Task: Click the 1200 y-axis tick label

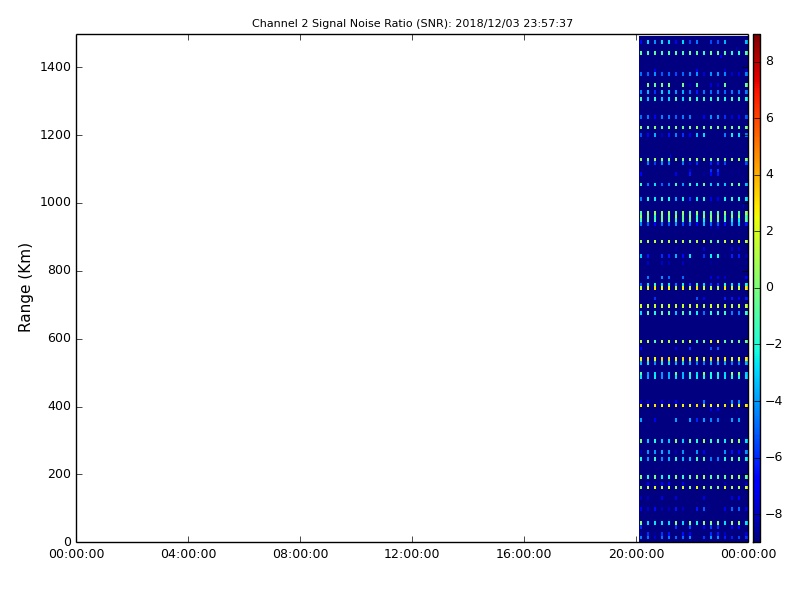Action: click(x=56, y=135)
